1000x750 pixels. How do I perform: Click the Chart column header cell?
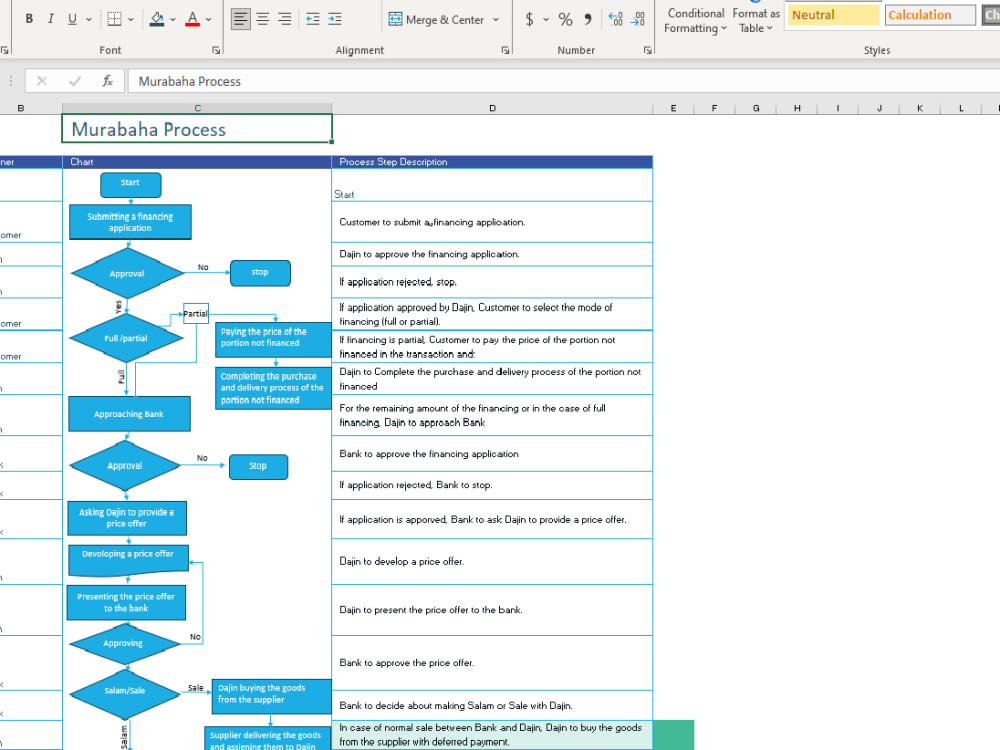pos(197,162)
